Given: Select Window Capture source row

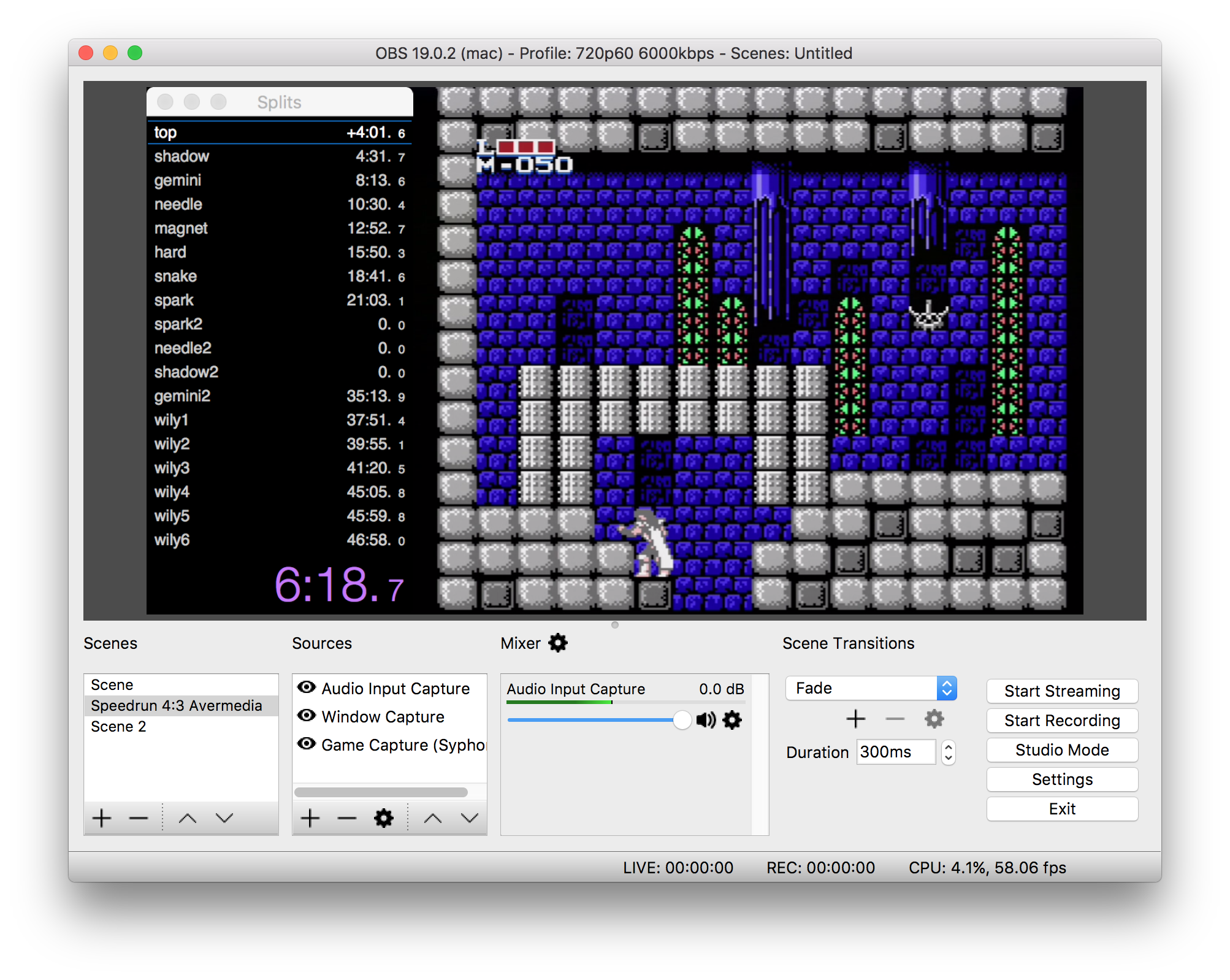Looking at the screenshot, I should [x=389, y=716].
